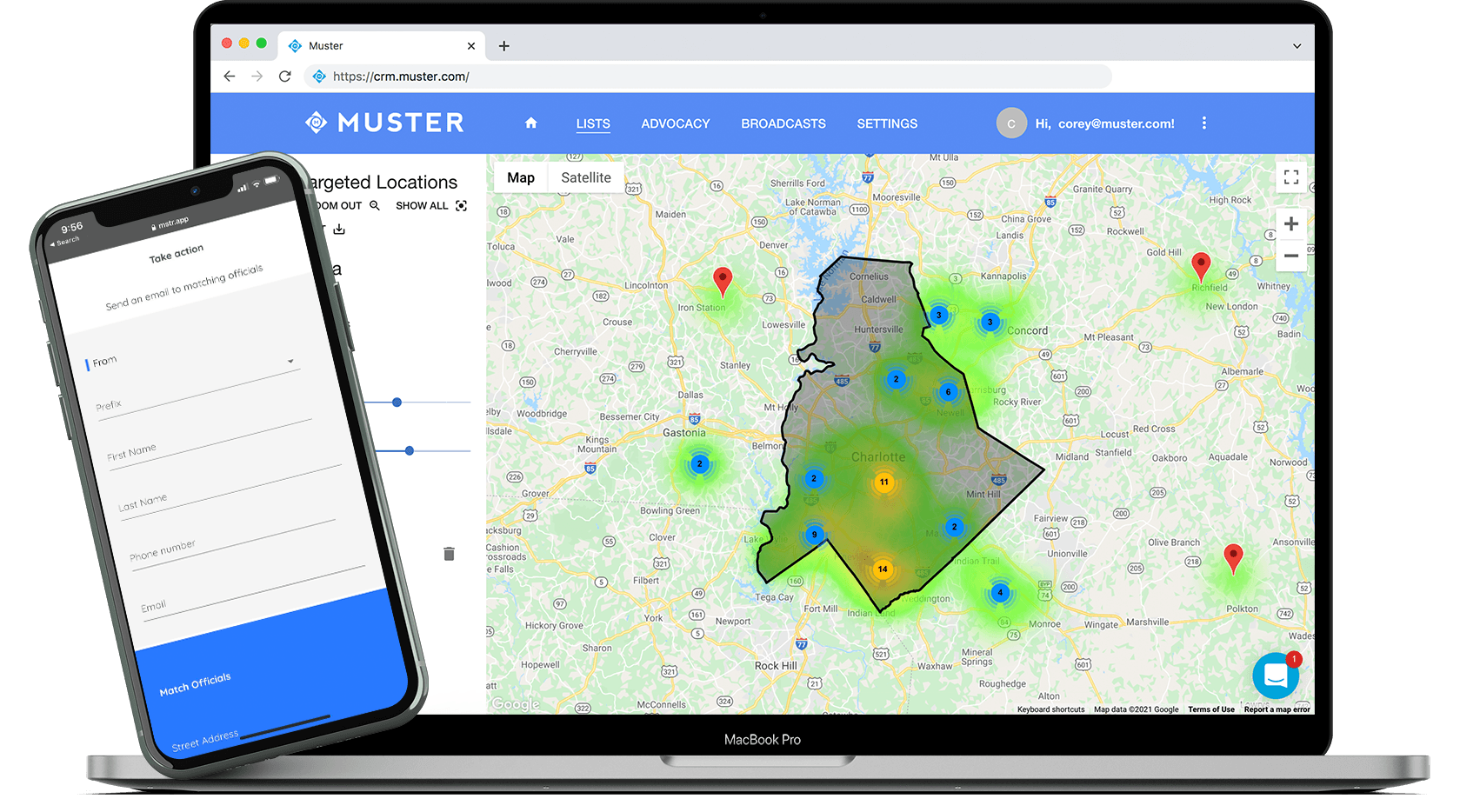1460x812 pixels.
Task: Click the blue cluster marker labeled 9
Action: [814, 535]
